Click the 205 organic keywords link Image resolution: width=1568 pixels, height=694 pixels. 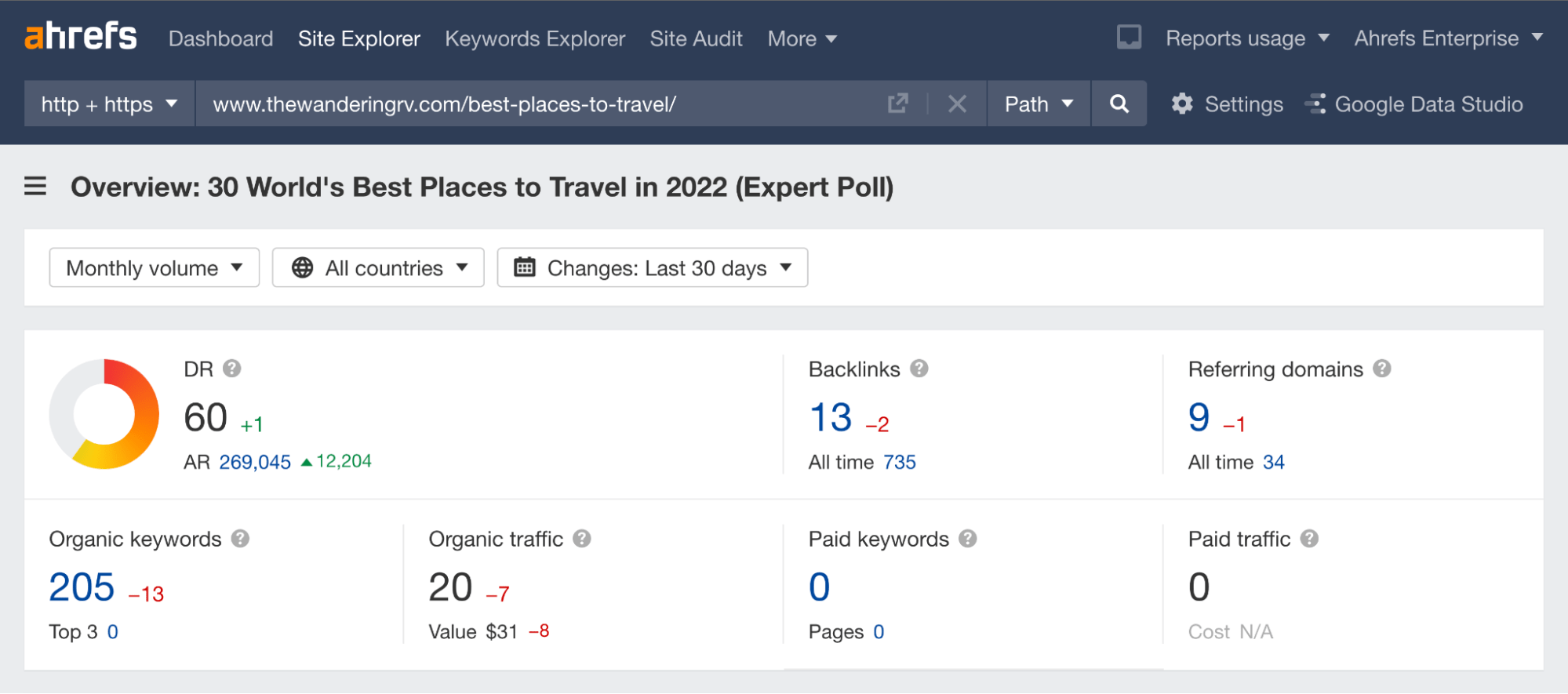click(82, 587)
